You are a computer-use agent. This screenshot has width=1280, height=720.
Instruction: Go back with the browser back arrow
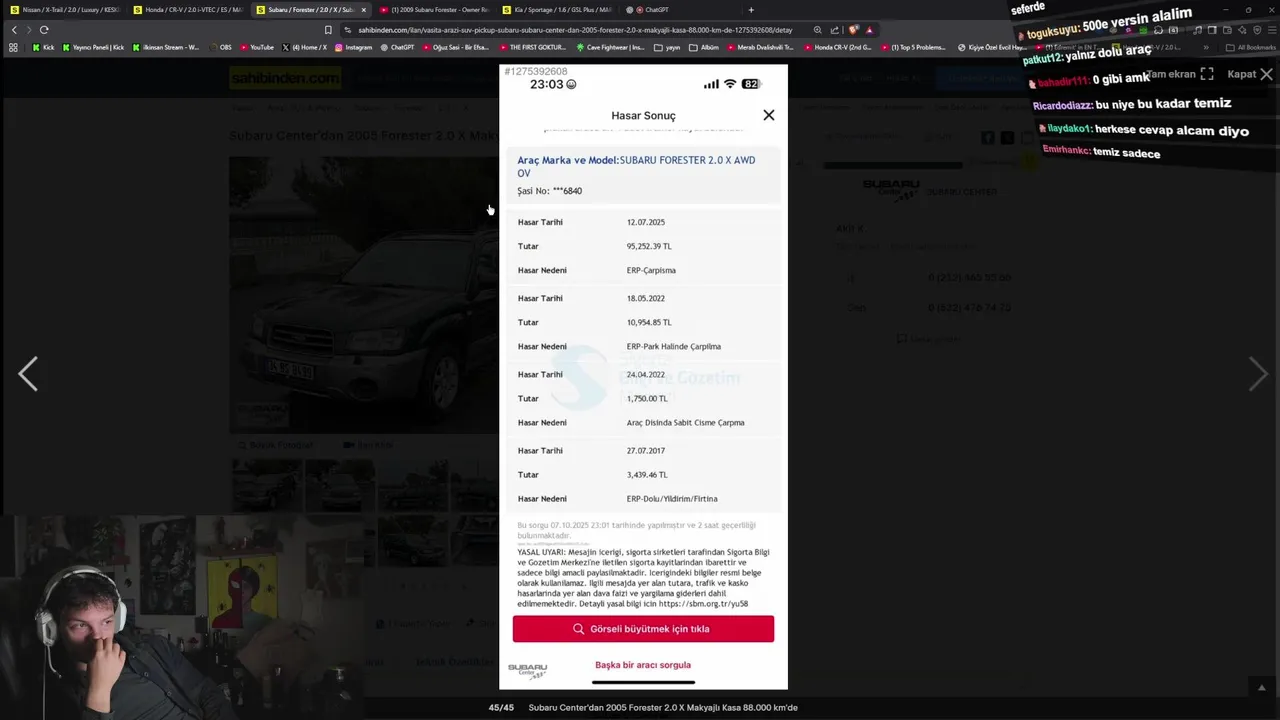click(x=14, y=30)
